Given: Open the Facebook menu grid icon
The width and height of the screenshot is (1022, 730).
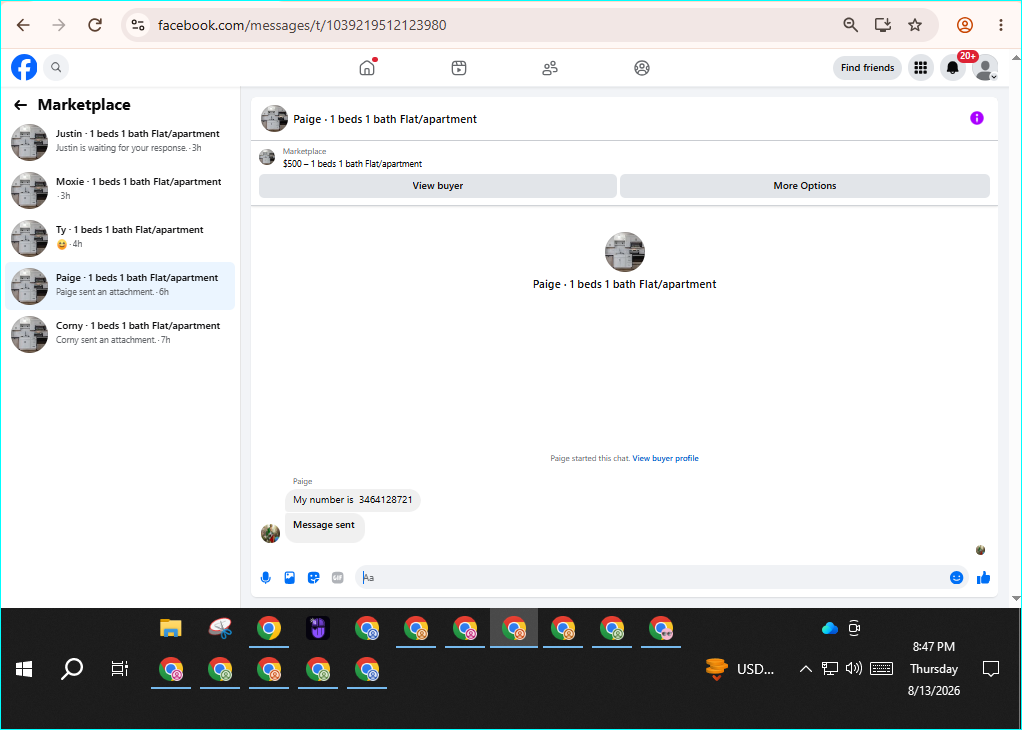Looking at the screenshot, I should (920, 68).
